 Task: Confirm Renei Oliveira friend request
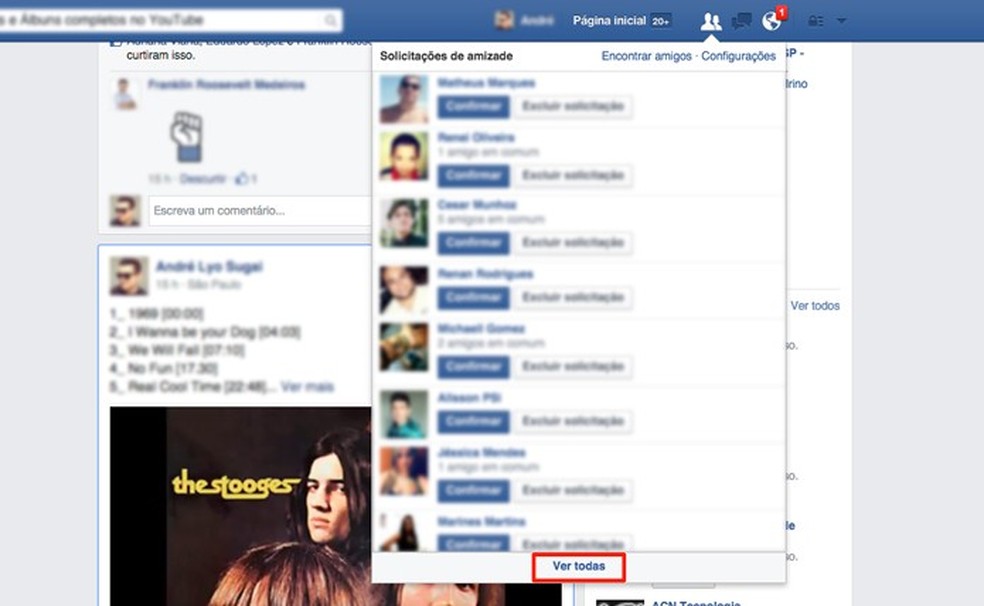coord(474,175)
